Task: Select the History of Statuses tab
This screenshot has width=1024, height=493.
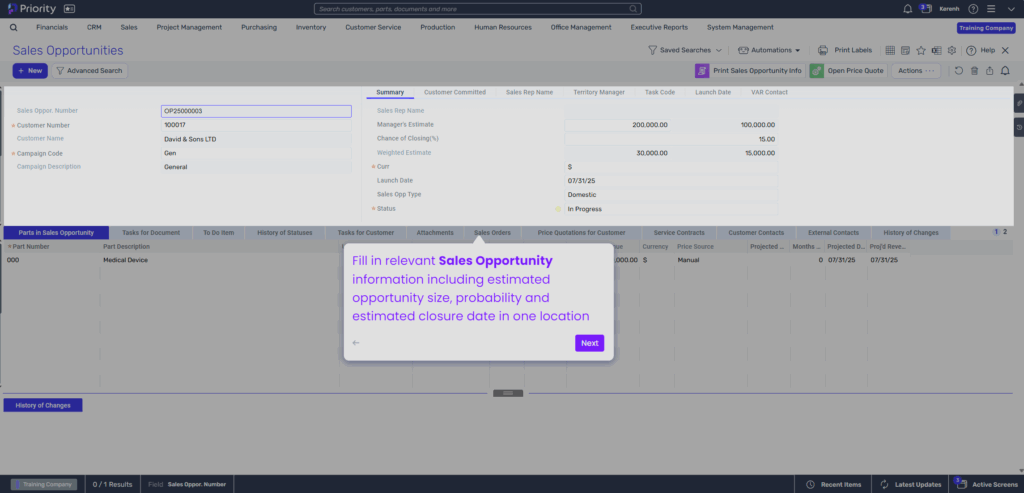Action: click(285, 232)
